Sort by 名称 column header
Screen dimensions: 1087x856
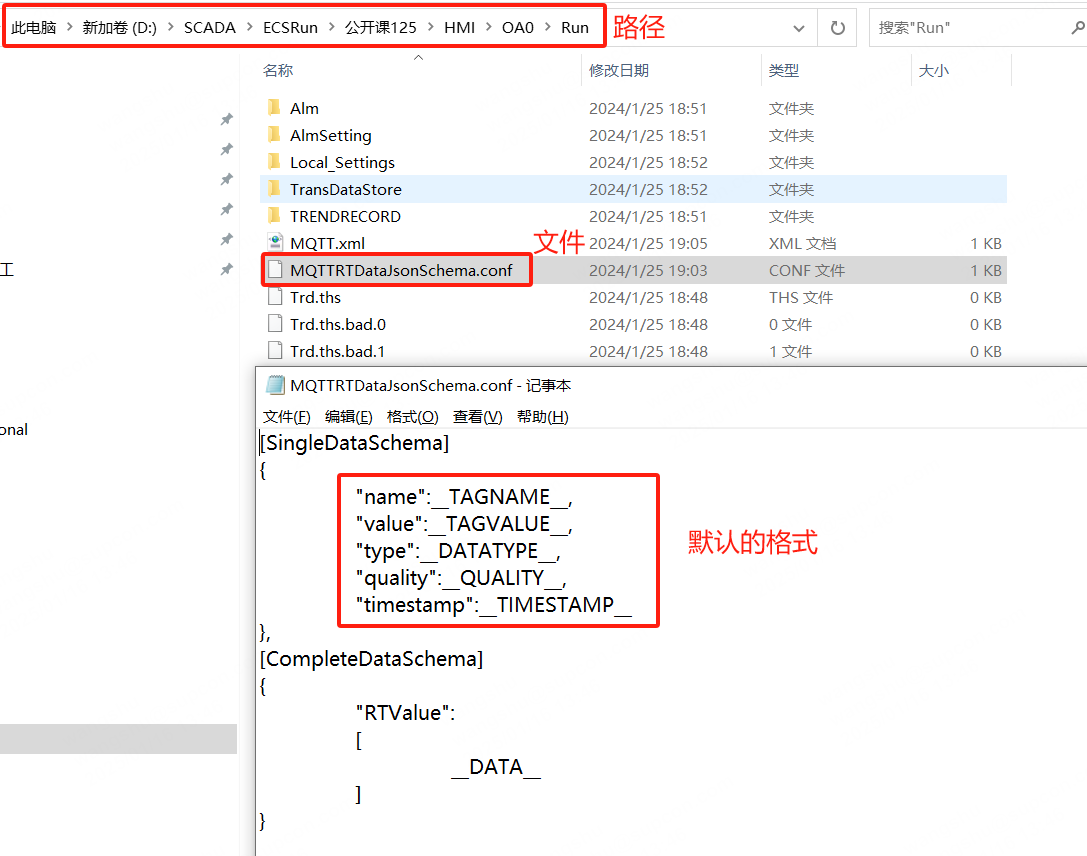tap(278, 70)
